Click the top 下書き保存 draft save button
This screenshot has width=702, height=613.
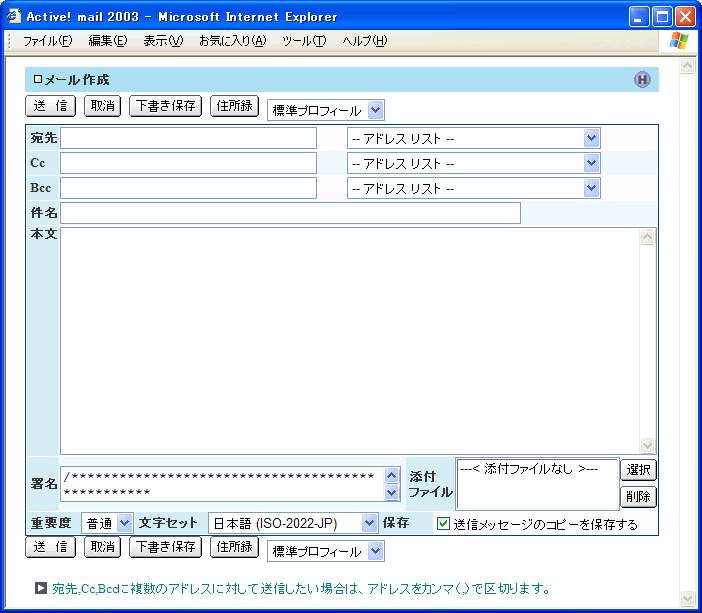(166, 106)
